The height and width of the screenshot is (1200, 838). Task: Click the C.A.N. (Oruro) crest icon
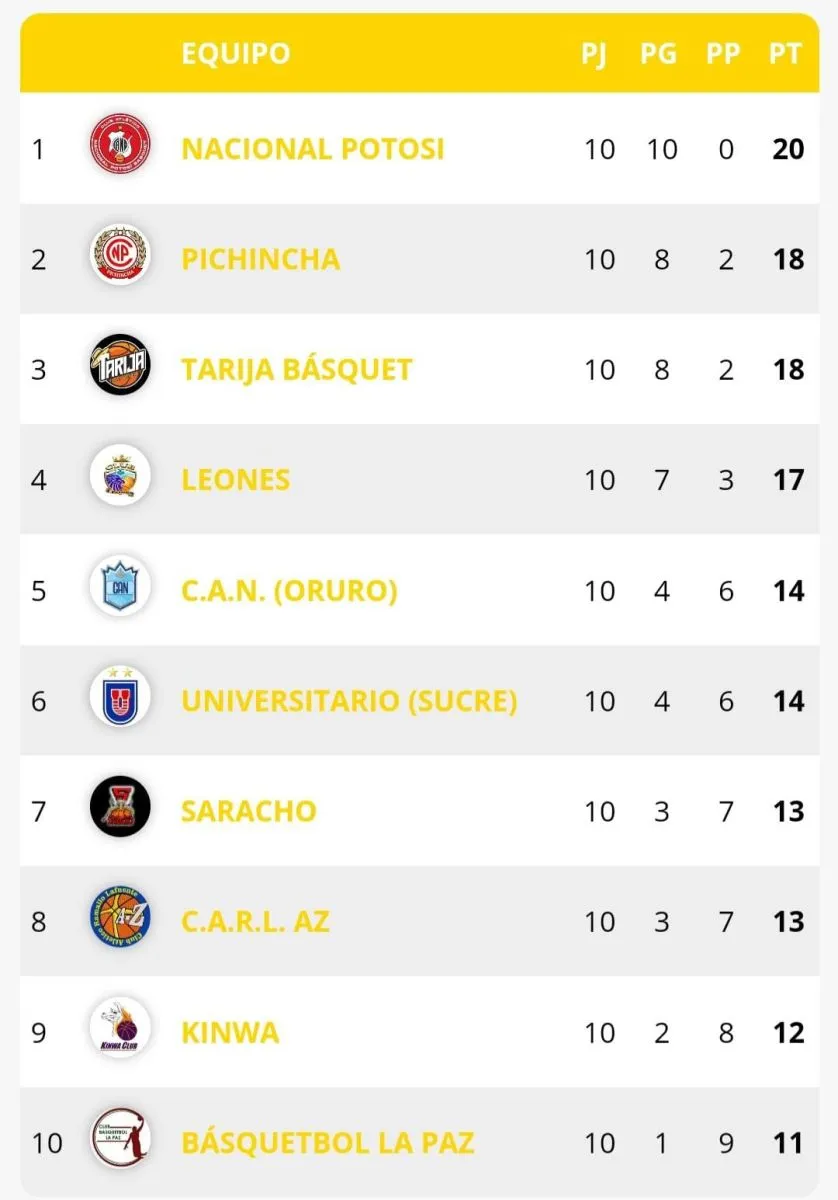coord(120,591)
